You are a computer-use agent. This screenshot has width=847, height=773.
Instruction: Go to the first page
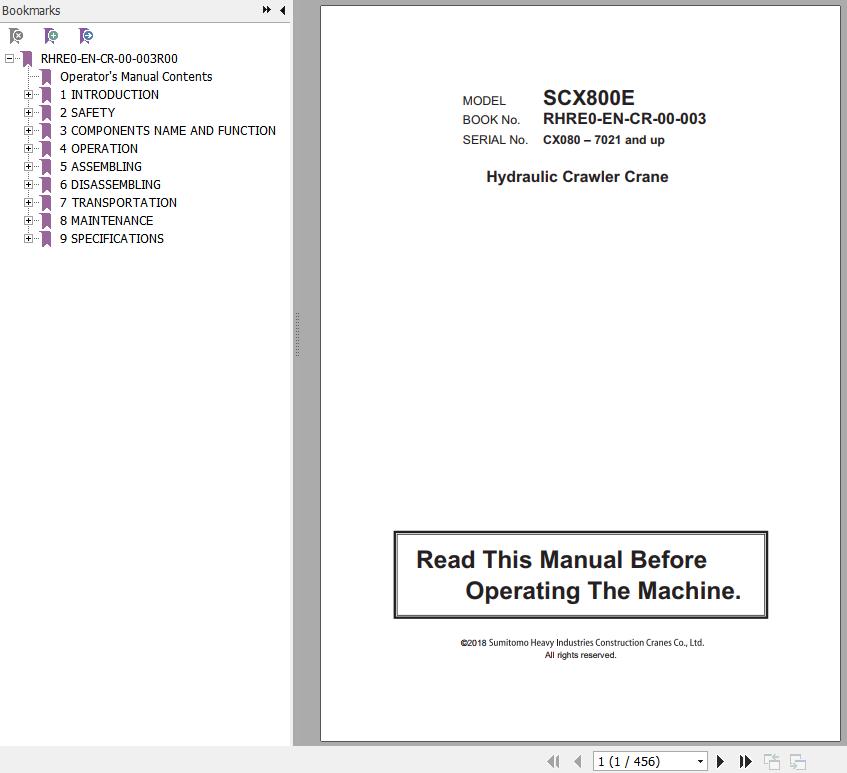pos(553,762)
